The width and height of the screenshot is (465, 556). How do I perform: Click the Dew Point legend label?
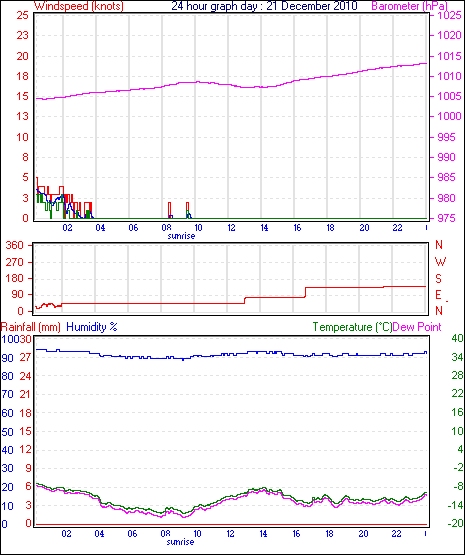point(417,327)
